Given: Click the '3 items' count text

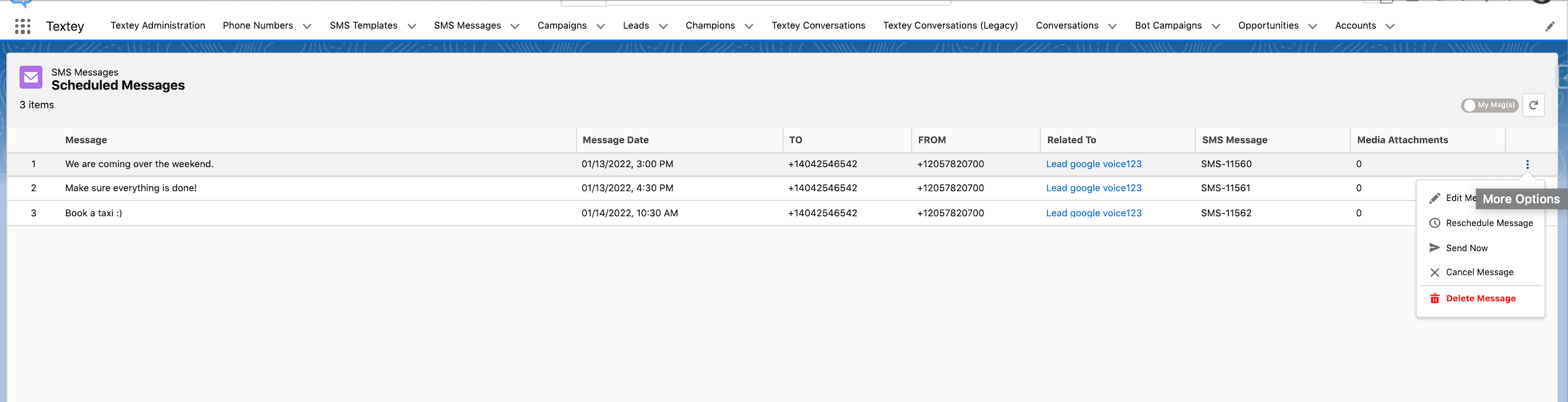Looking at the screenshot, I should coord(37,105).
